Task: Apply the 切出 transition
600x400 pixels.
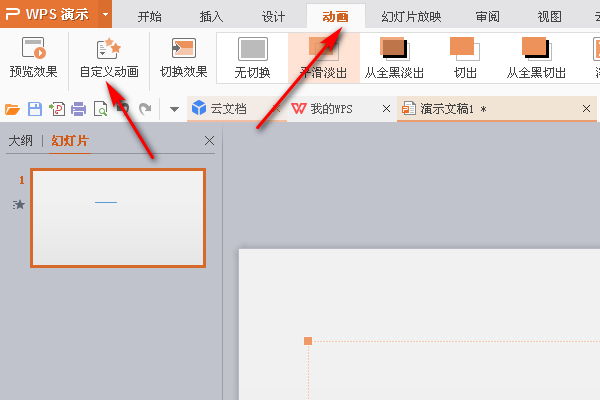Action: click(465, 58)
